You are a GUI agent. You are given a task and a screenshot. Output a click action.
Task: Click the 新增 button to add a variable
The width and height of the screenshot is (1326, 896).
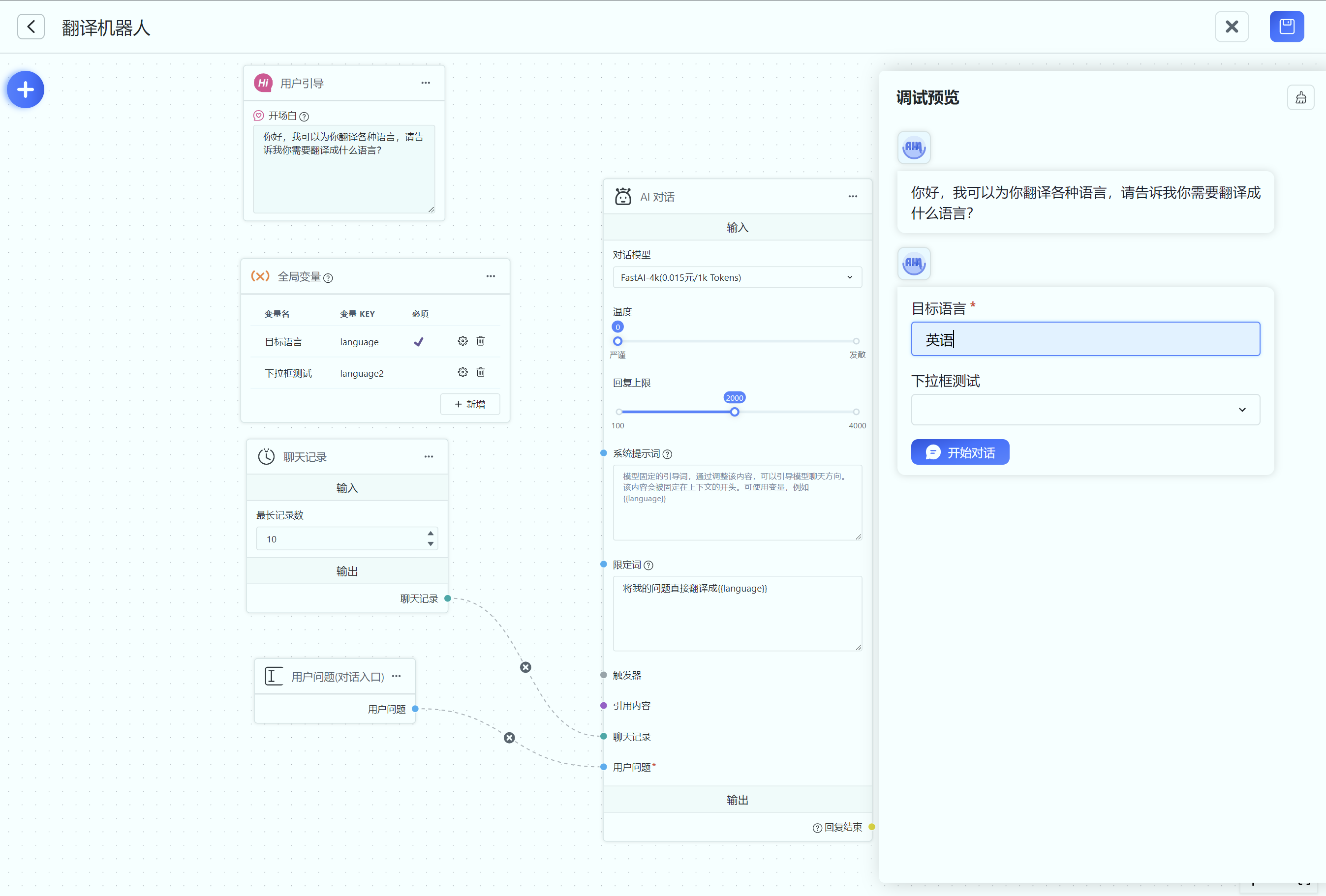click(x=469, y=404)
